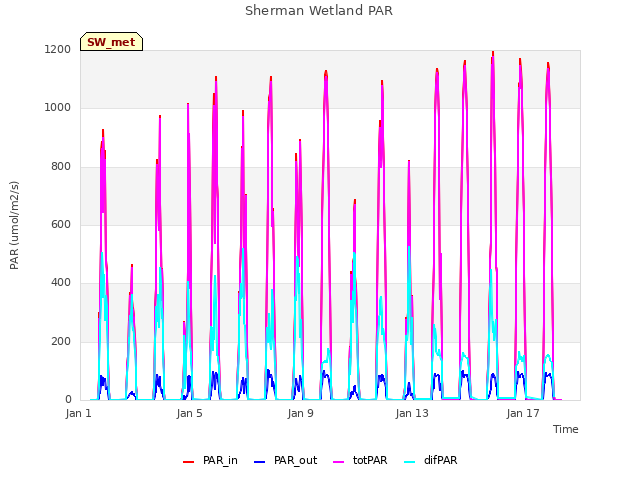Viewport: 640px width, 480px height.
Task: Click the red PAR_in legend swatch
Action: [188, 462]
